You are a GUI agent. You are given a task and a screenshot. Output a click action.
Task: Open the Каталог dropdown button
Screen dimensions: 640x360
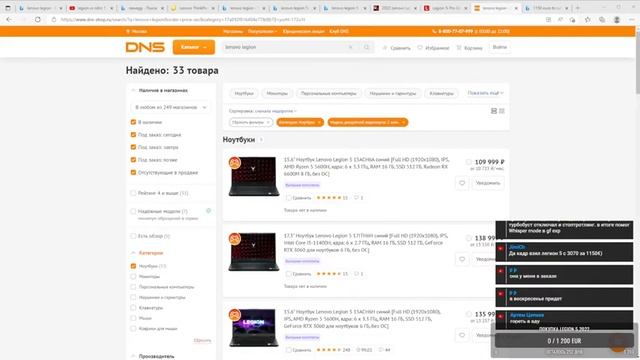click(x=193, y=47)
